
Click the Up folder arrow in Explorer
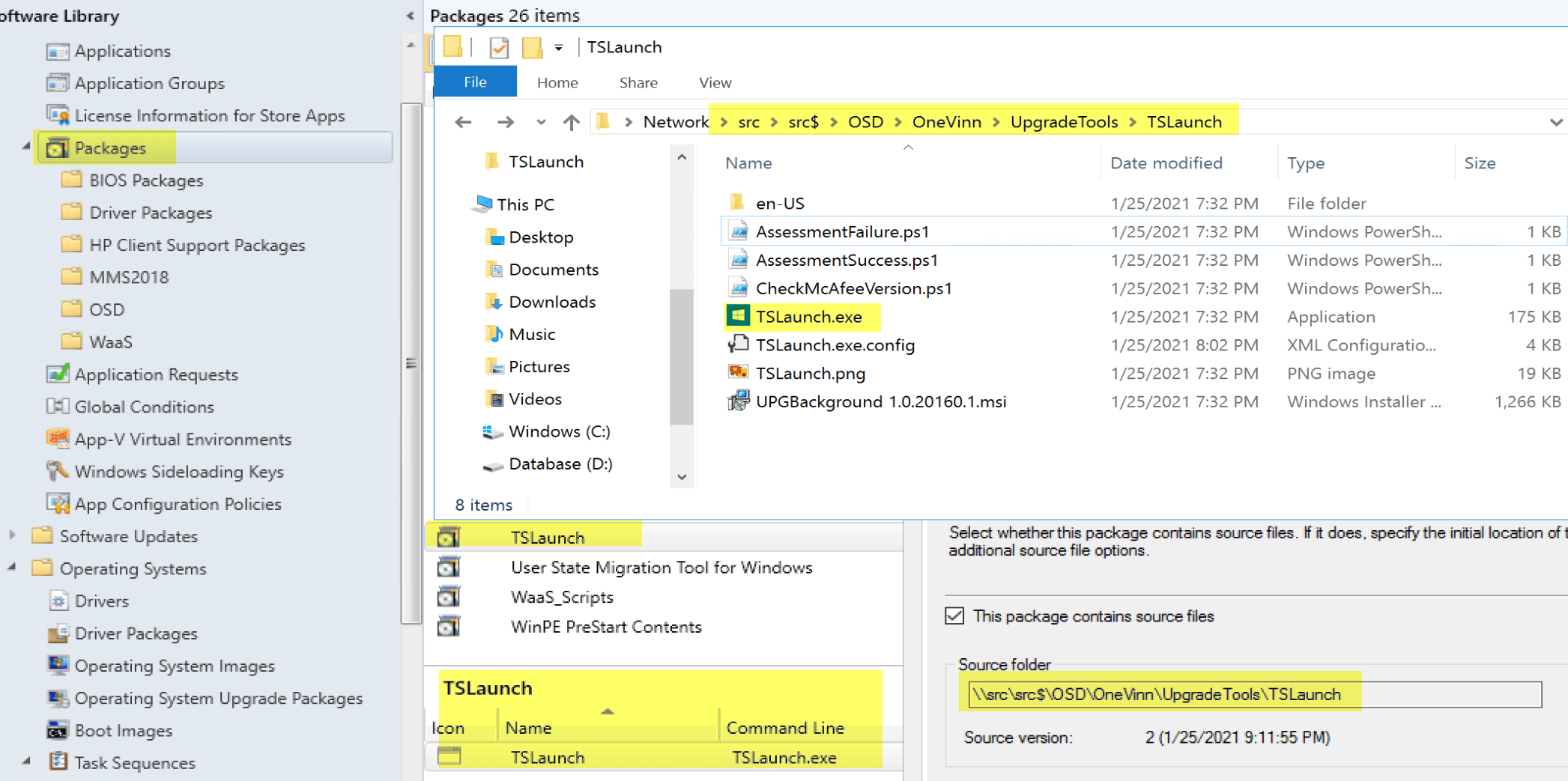571,122
